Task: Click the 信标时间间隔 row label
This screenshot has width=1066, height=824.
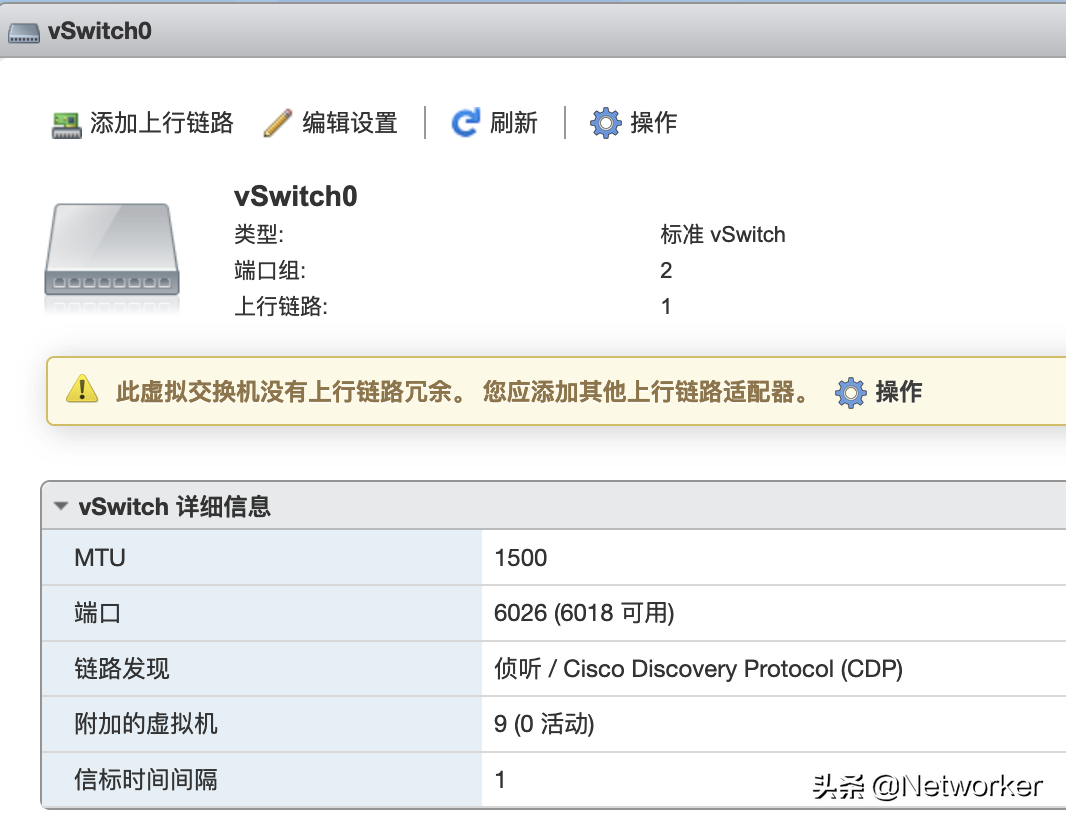Action: point(145,780)
